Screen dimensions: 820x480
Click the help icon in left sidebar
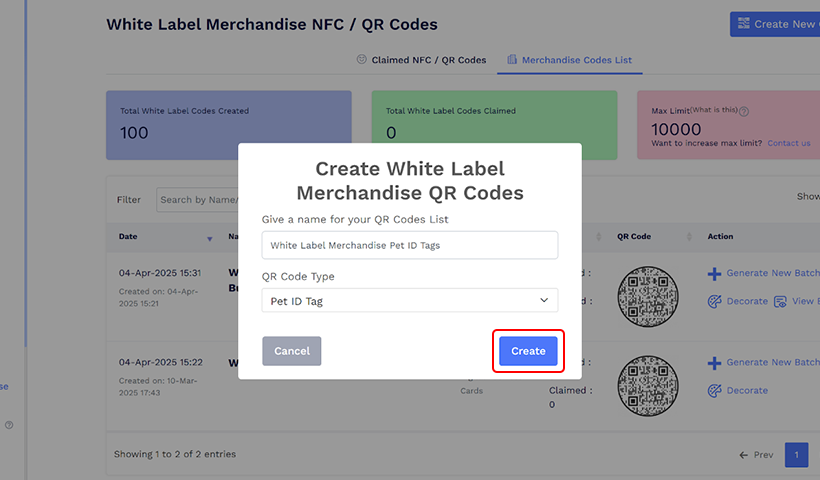[x=9, y=425]
